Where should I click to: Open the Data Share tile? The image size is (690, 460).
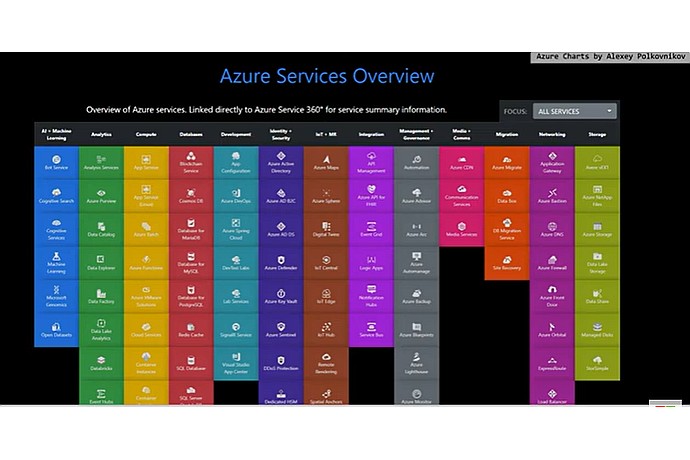tap(597, 297)
